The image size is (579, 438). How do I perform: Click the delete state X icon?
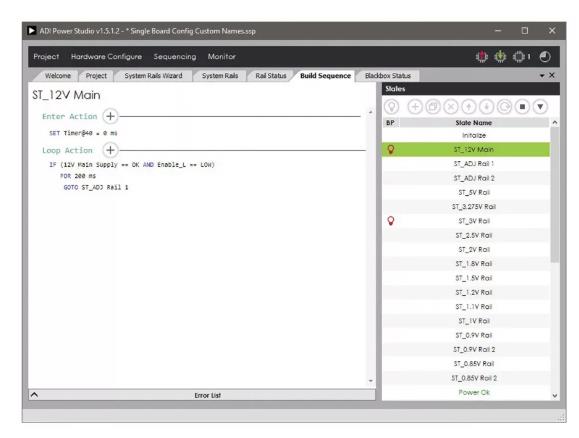click(450, 107)
